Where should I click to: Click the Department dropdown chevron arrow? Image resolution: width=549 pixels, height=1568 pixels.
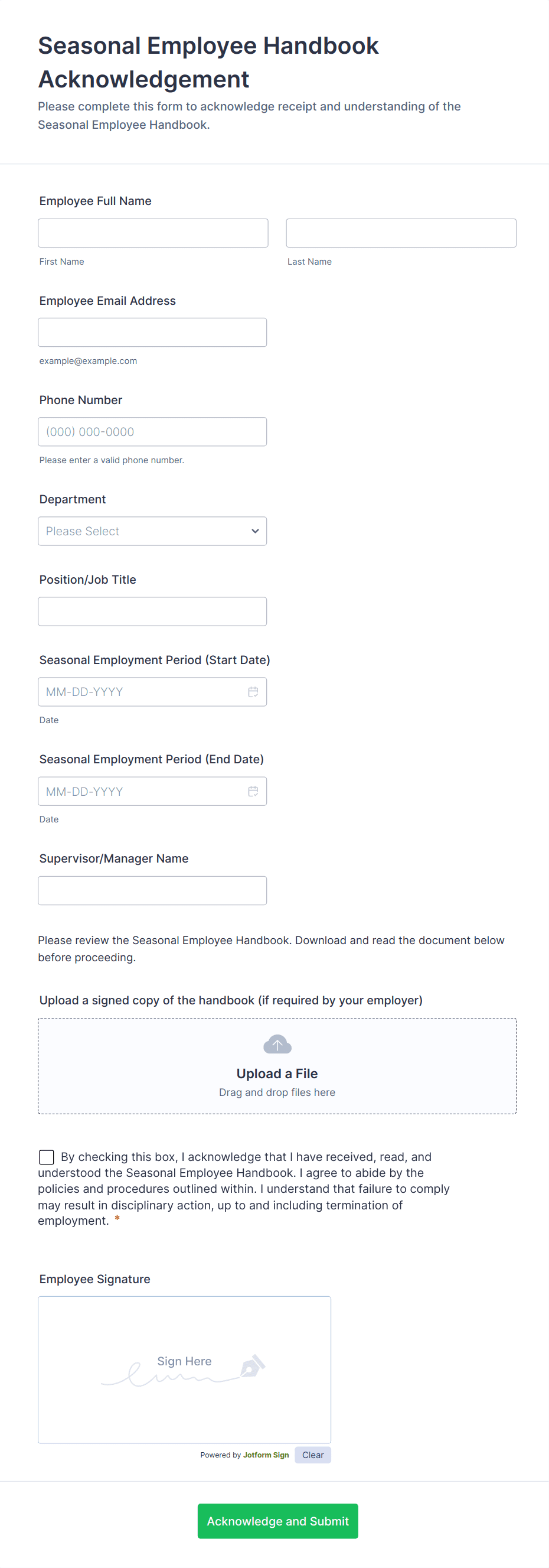pos(255,531)
